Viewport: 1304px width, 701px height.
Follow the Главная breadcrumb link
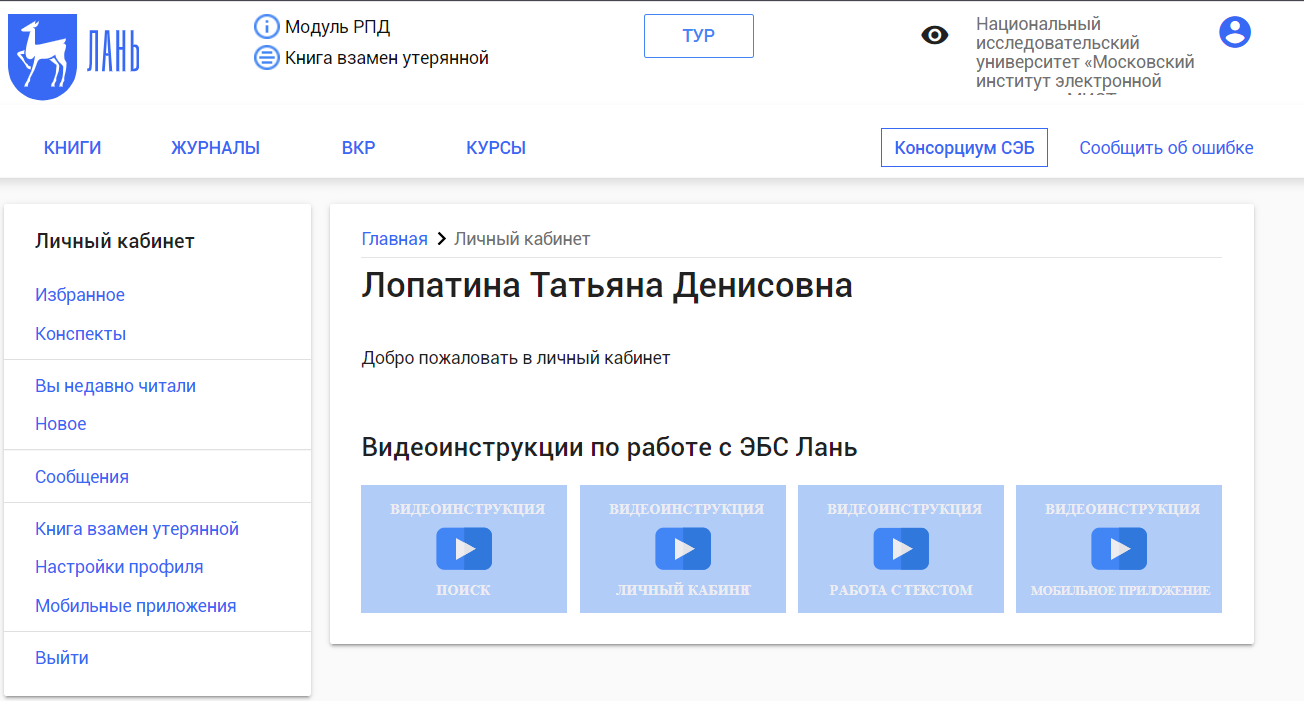click(394, 239)
